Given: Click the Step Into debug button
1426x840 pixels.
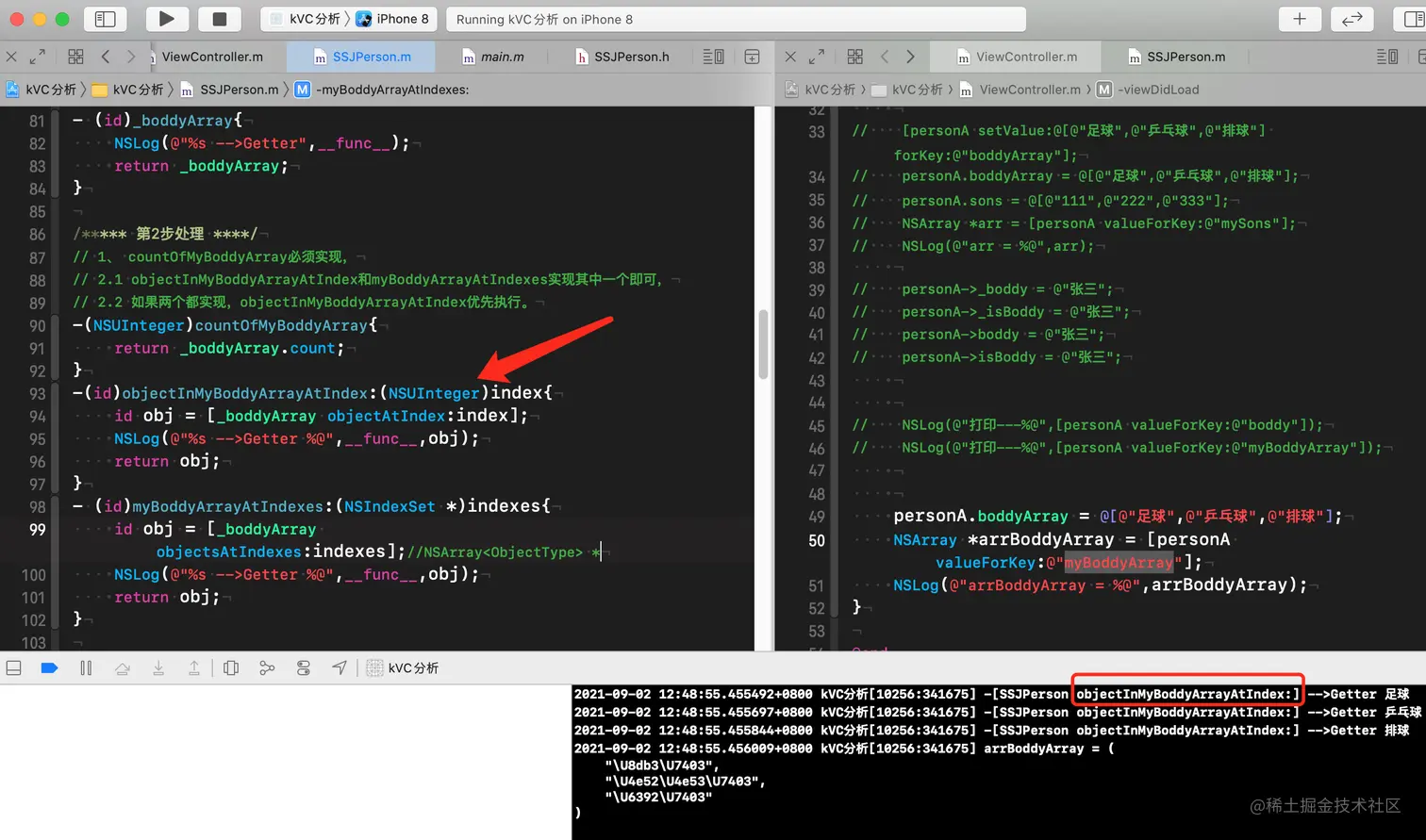Looking at the screenshot, I should point(158,667).
